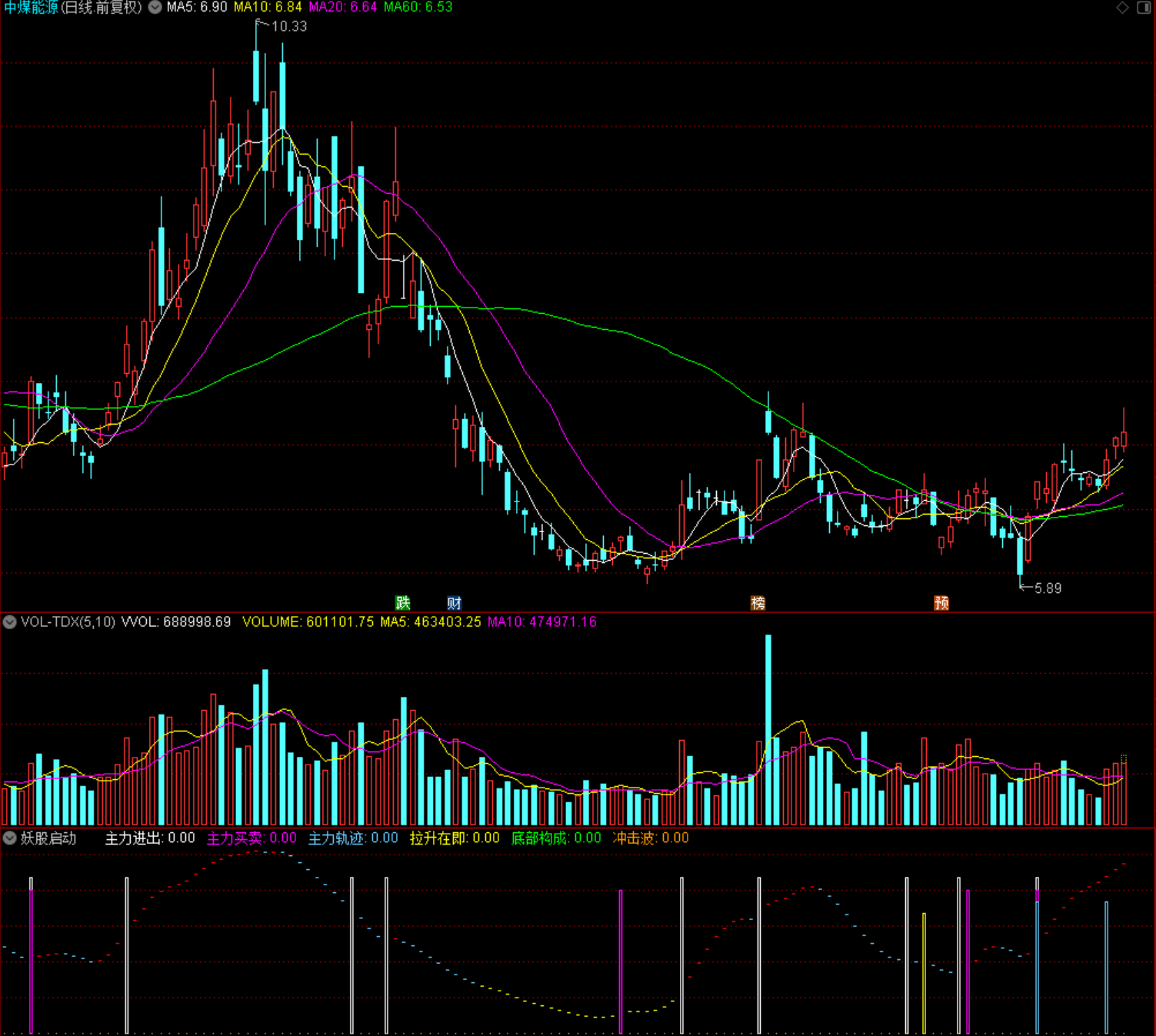Click the yellow signal bar in 妖股启动 panel
1156x1036 pixels.
924,973
